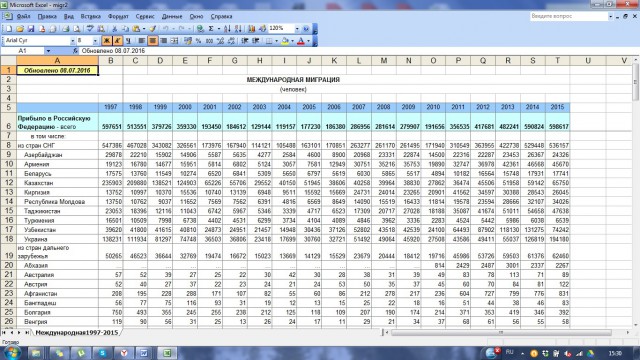This screenshot has width=640, height=360.
Task: Run the spelling check tool
Action: pos(89,29)
